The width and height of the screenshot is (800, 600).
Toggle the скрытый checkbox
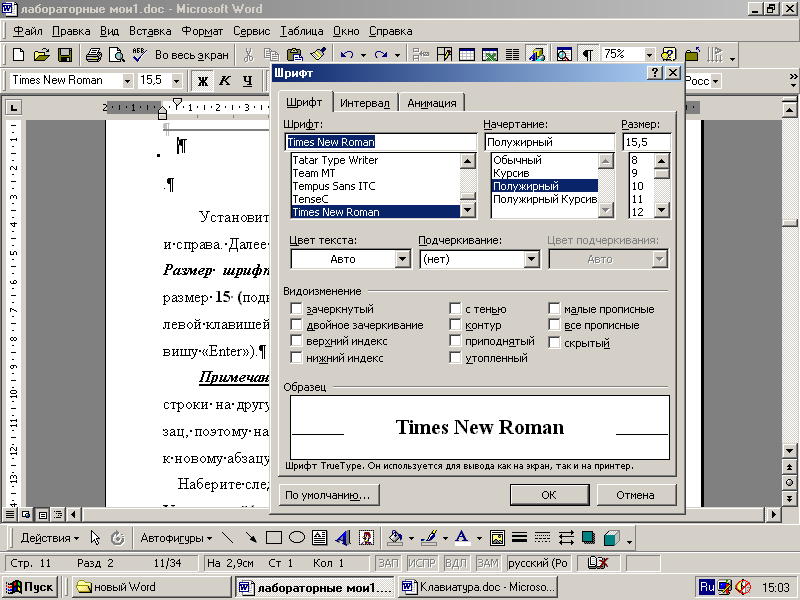554,343
